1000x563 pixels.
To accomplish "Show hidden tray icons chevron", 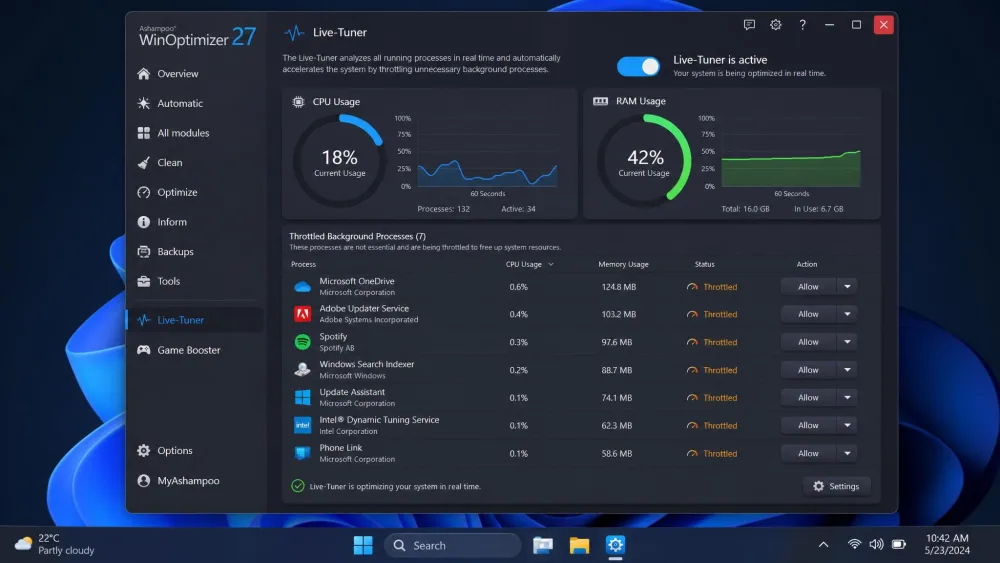I will pyautogui.click(x=823, y=545).
